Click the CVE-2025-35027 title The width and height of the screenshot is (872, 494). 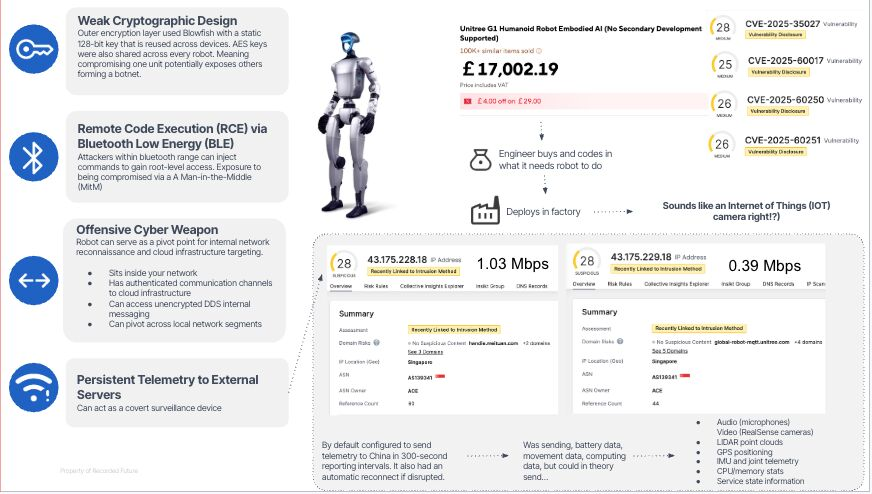point(782,24)
